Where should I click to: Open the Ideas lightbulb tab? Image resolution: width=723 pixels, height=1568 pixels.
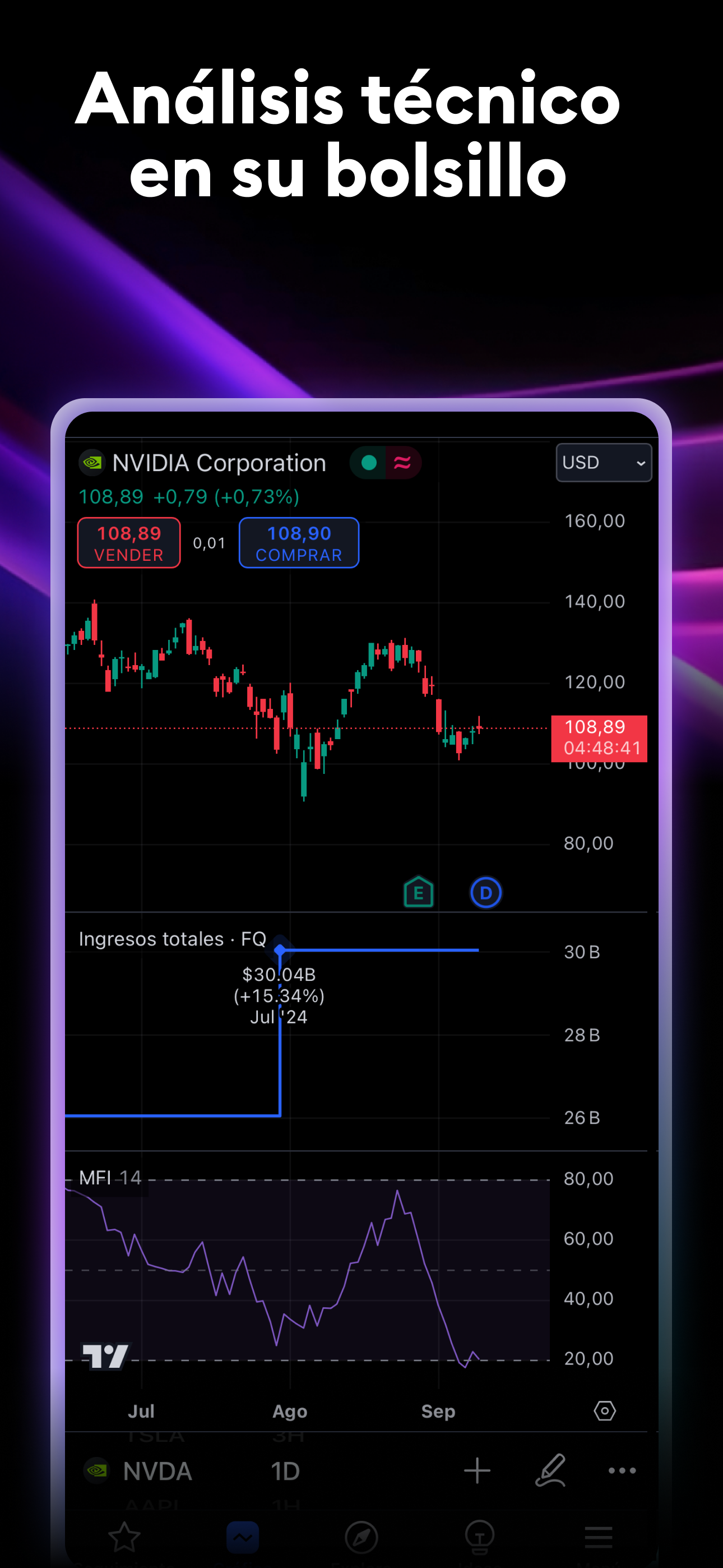tap(480, 1537)
